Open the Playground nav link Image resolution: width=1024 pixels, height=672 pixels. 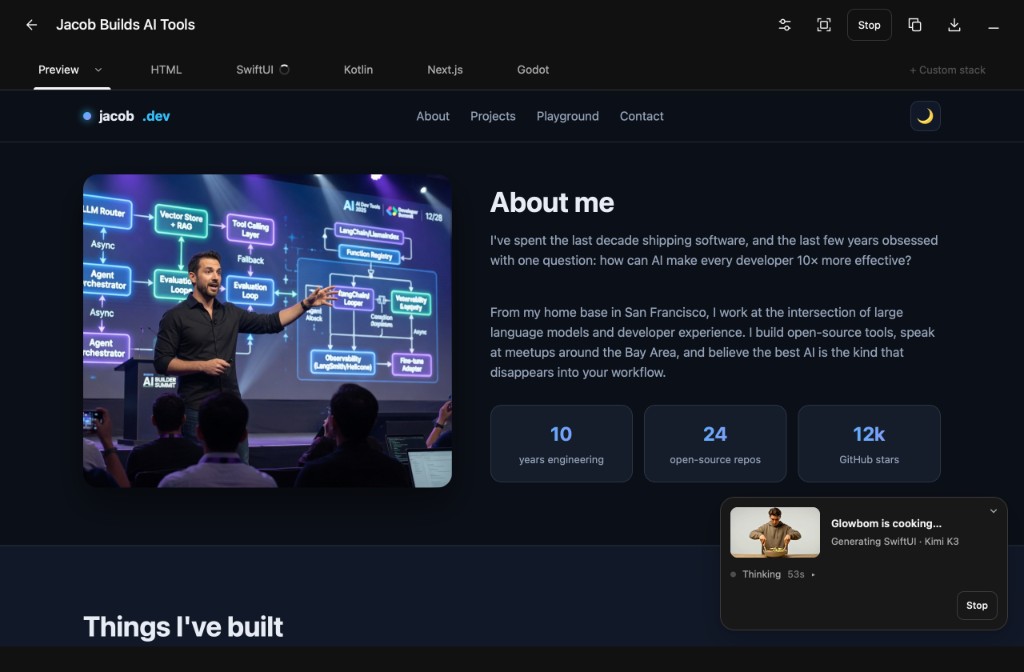(568, 116)
